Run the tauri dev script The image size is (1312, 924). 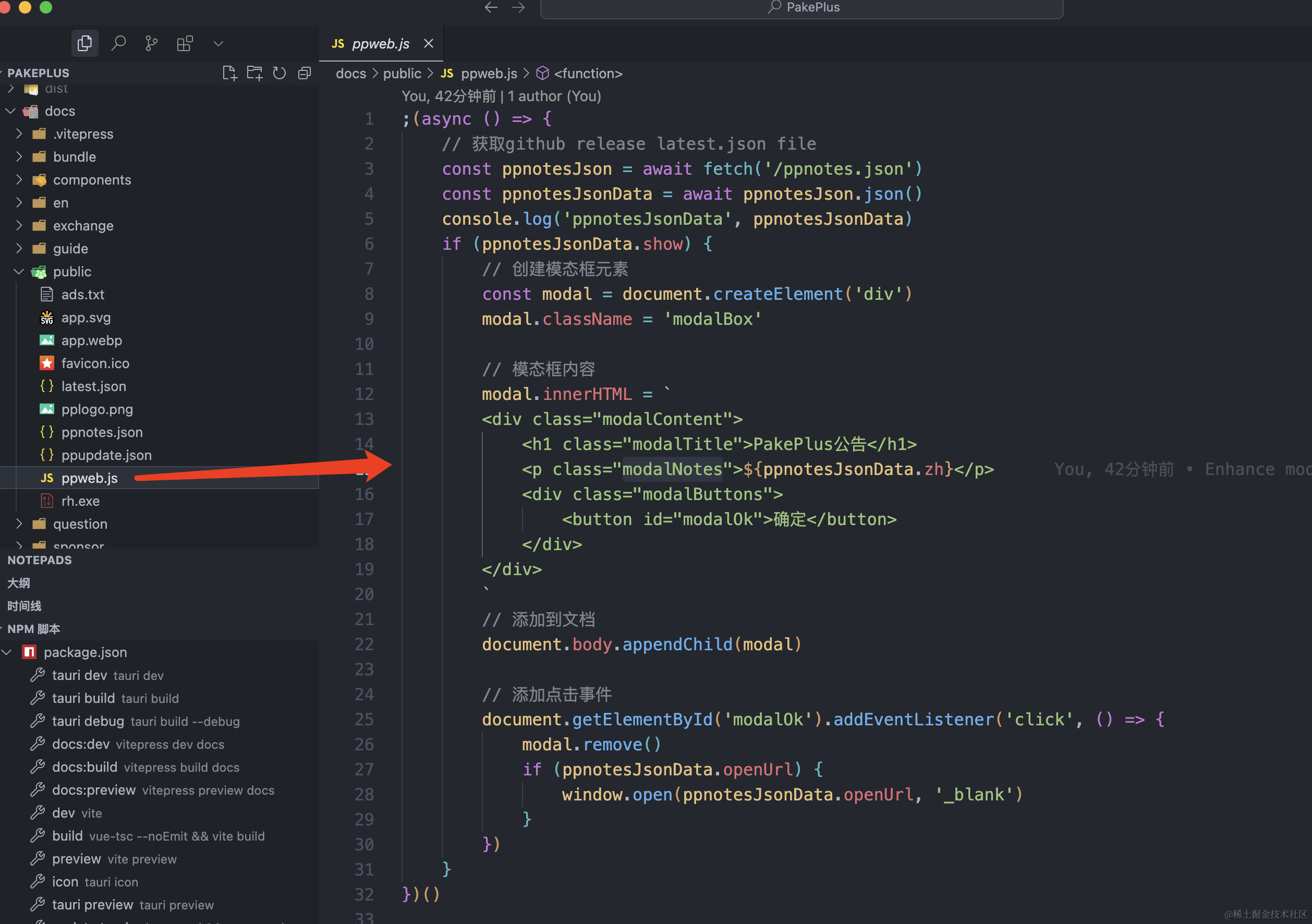(79, 675)
